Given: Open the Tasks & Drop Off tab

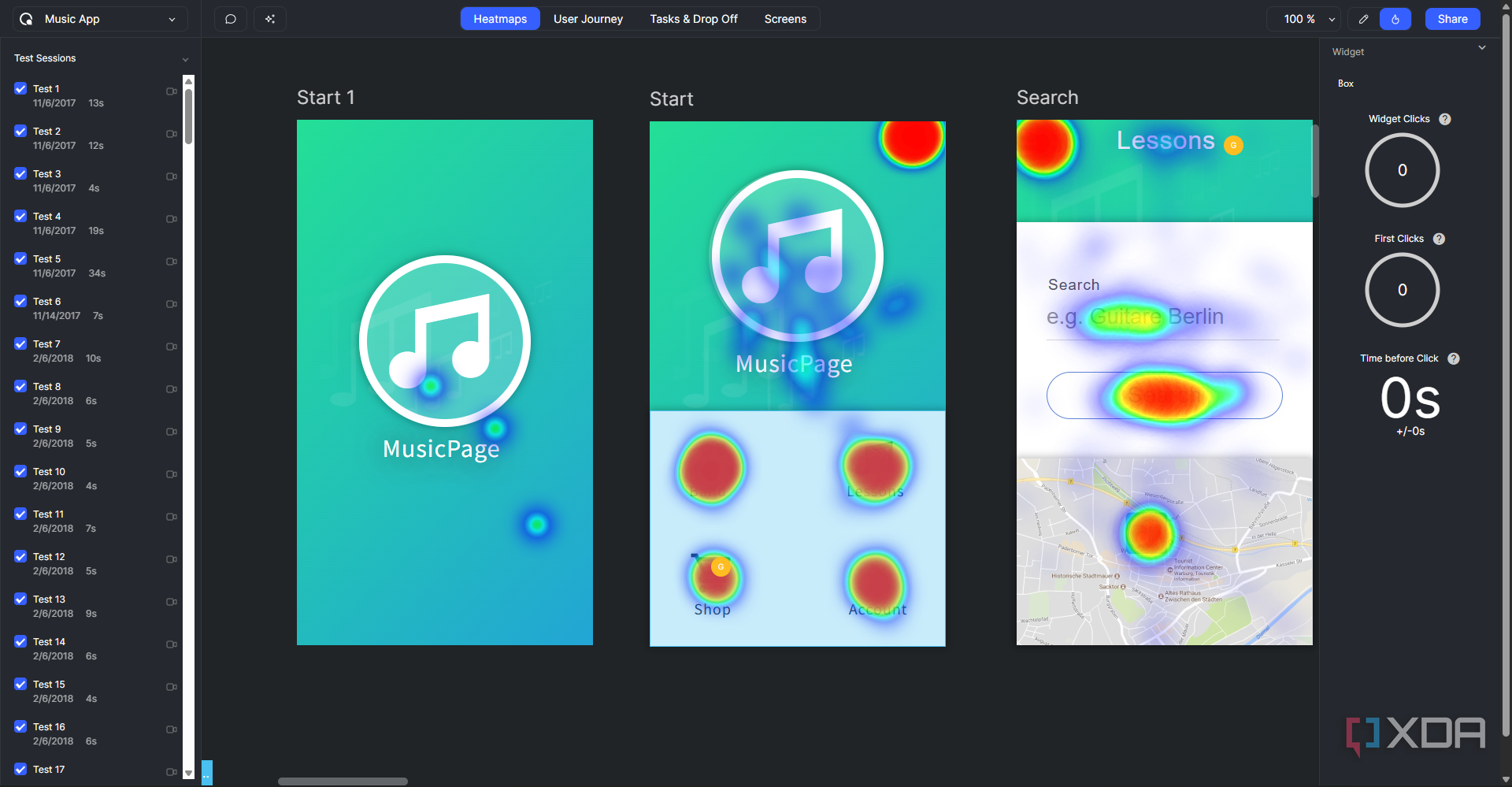Looking at the screenshot, I should coord(694,19).
